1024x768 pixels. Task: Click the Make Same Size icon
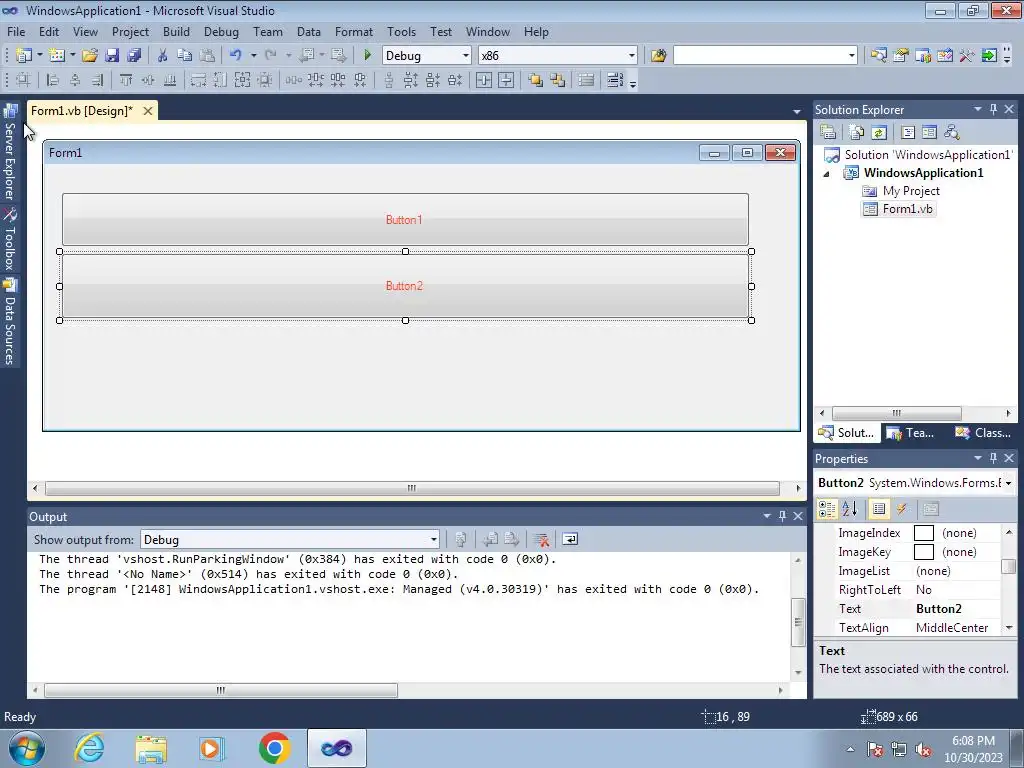point(242,80)
